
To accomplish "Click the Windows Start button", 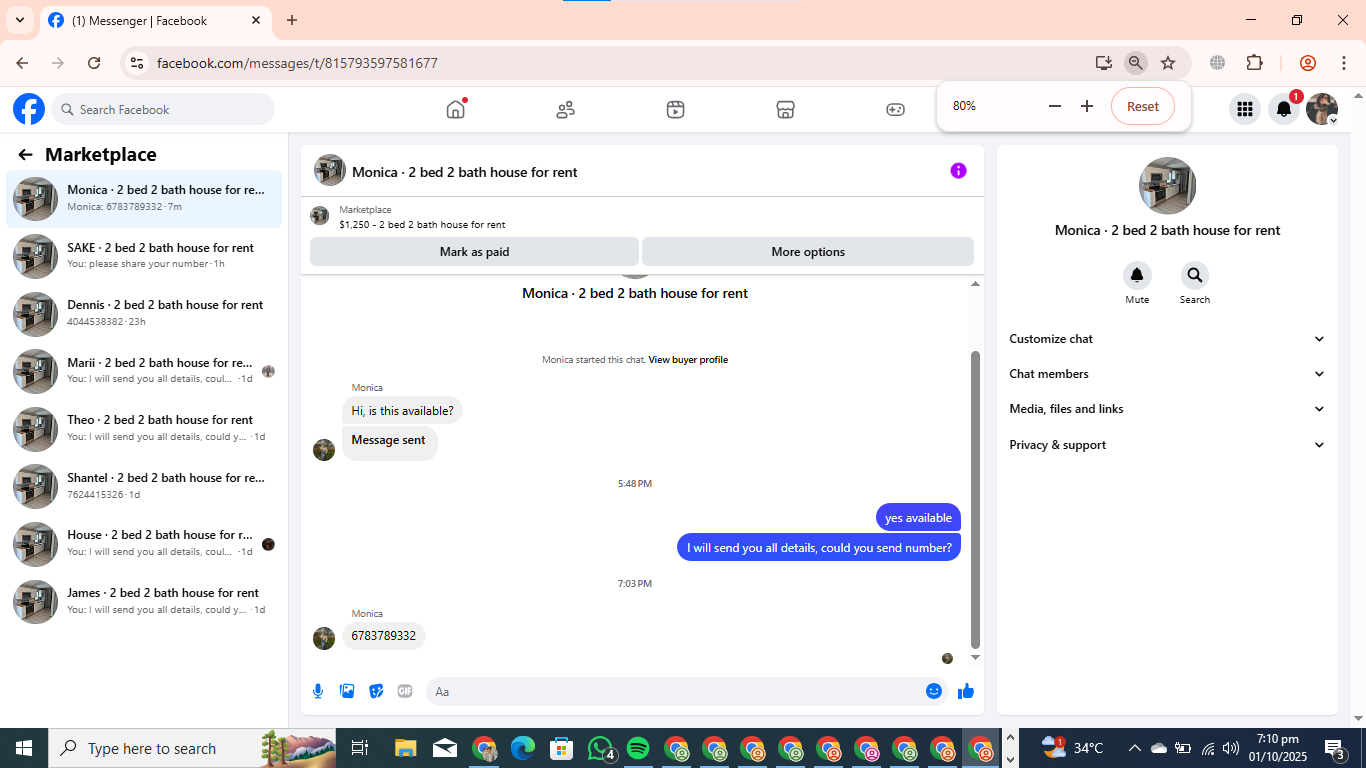I will (24, 748).
